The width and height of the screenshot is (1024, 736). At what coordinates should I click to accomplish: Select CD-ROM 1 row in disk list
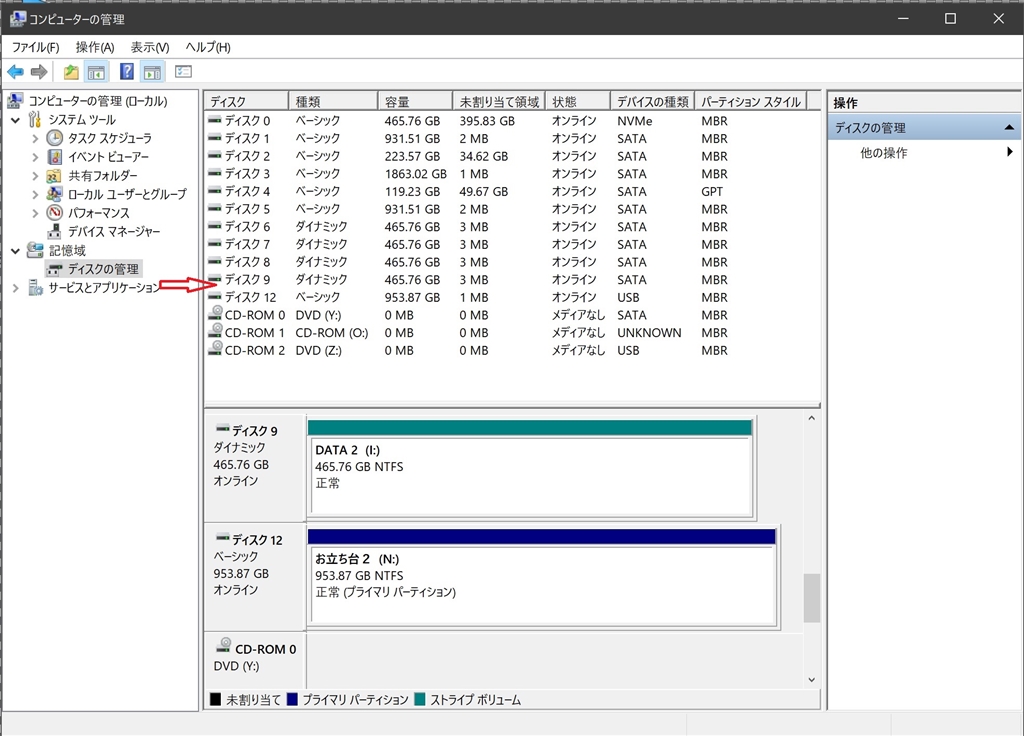pos(254,333)
